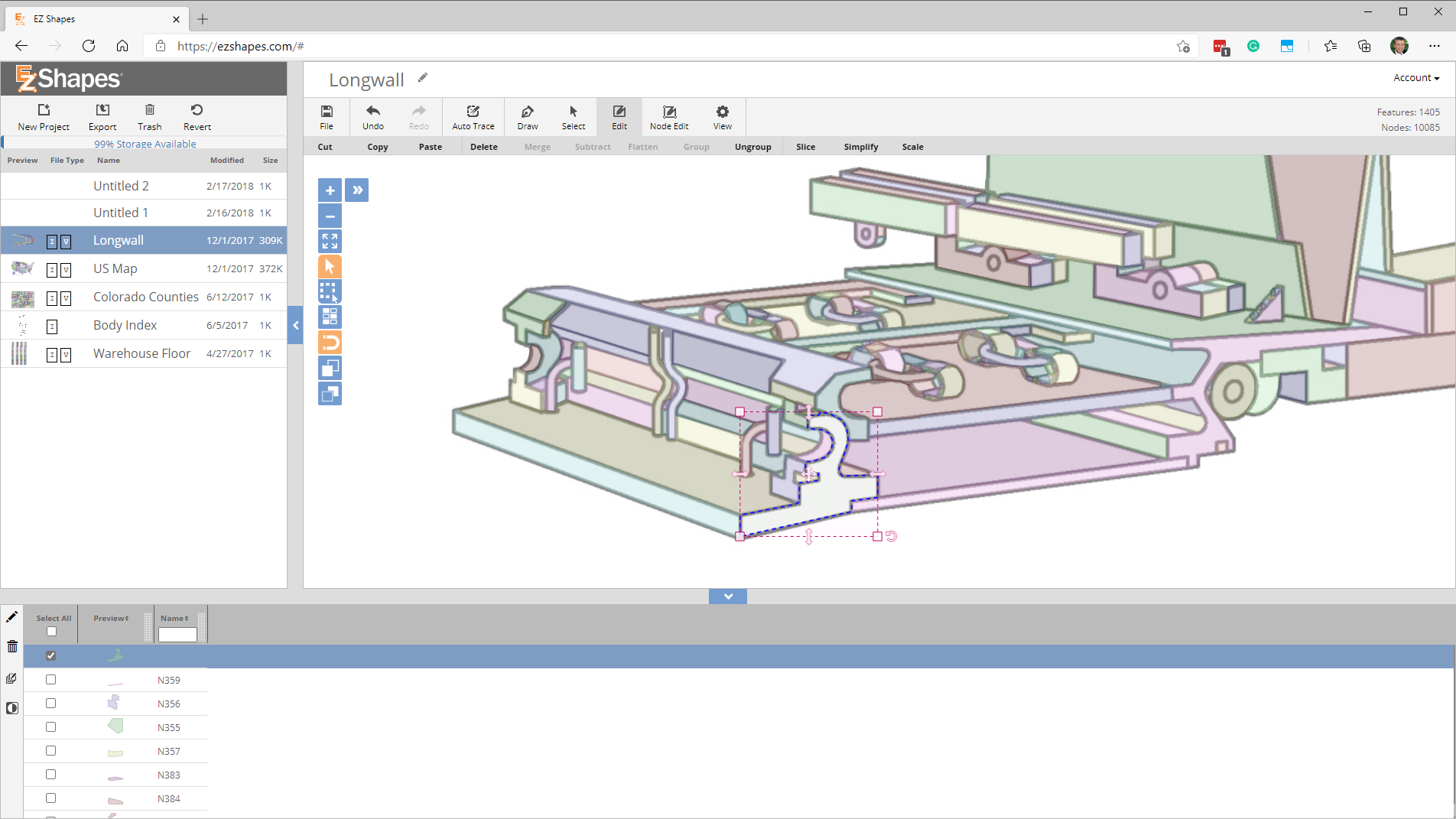Click the Export project icon
Screen dimensions: 1456x819
(102, 110)
